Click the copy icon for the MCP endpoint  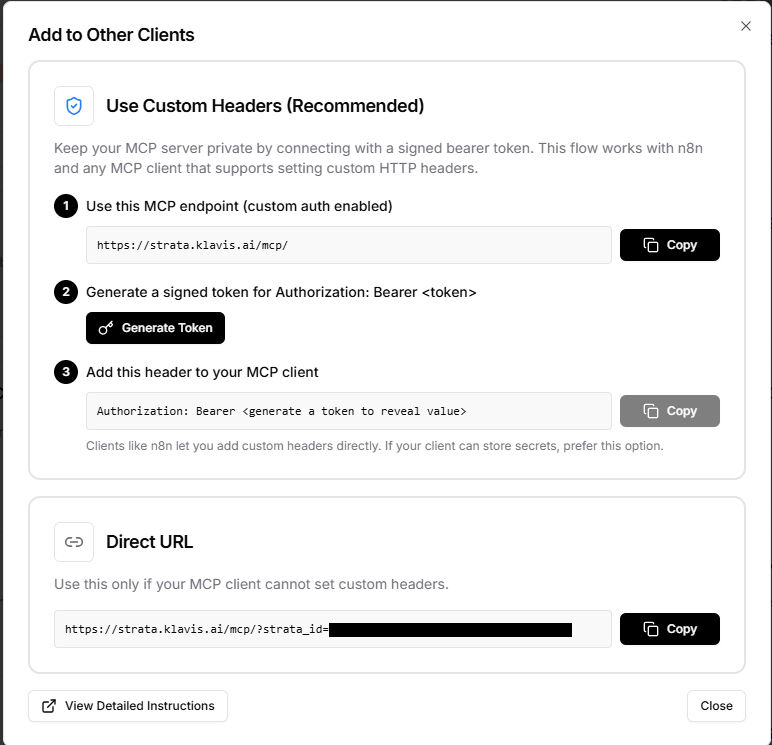651,245
